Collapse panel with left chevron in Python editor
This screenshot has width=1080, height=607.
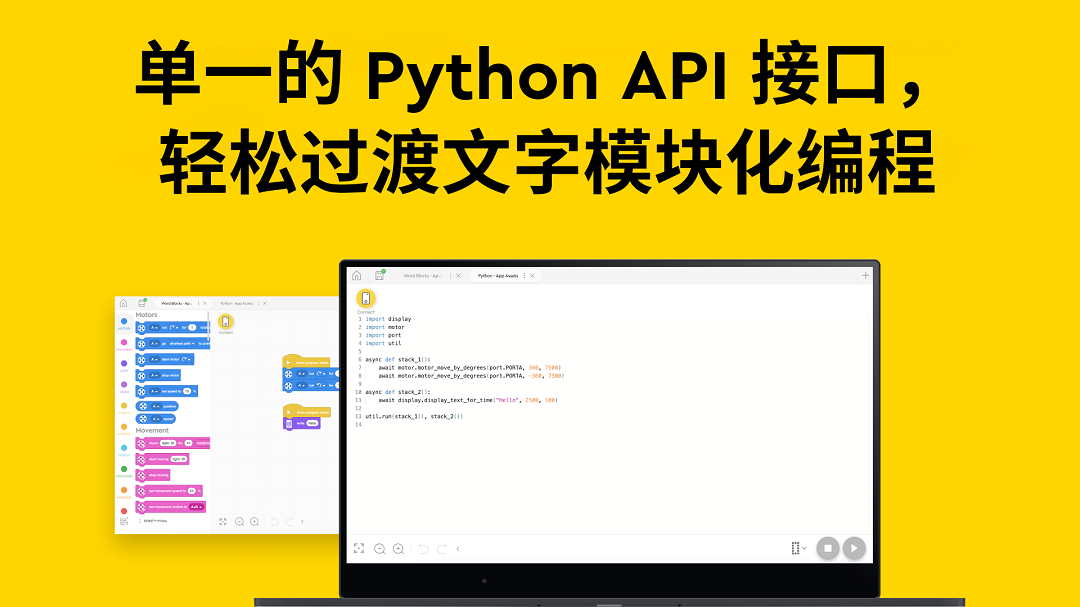(x=458, y=548)
